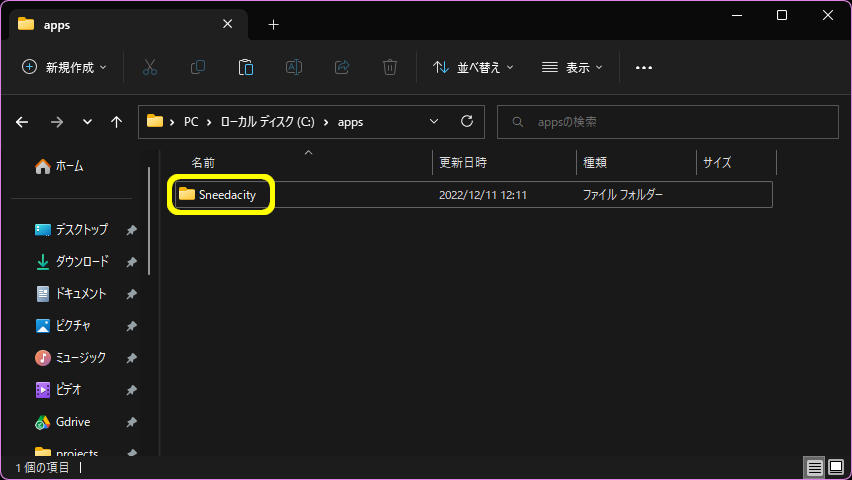Sort by 種類 column header
Screen dimensions: 852x480
coord(595,163)
